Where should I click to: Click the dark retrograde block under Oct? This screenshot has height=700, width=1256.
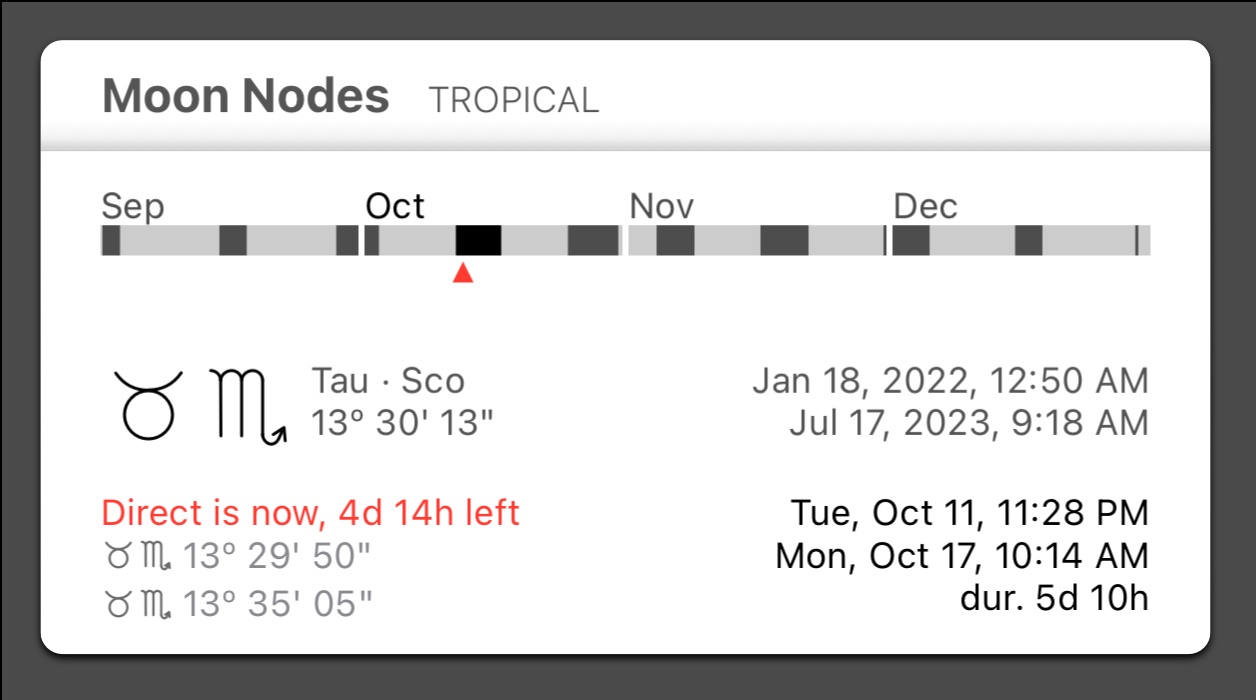pyautogui.click(x=478, y=240)
